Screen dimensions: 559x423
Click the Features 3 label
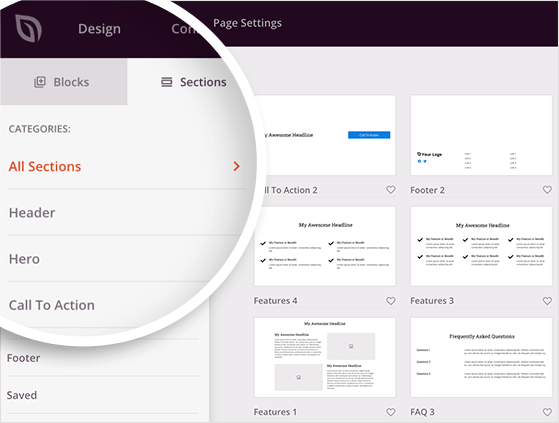(x=432, y=301)
